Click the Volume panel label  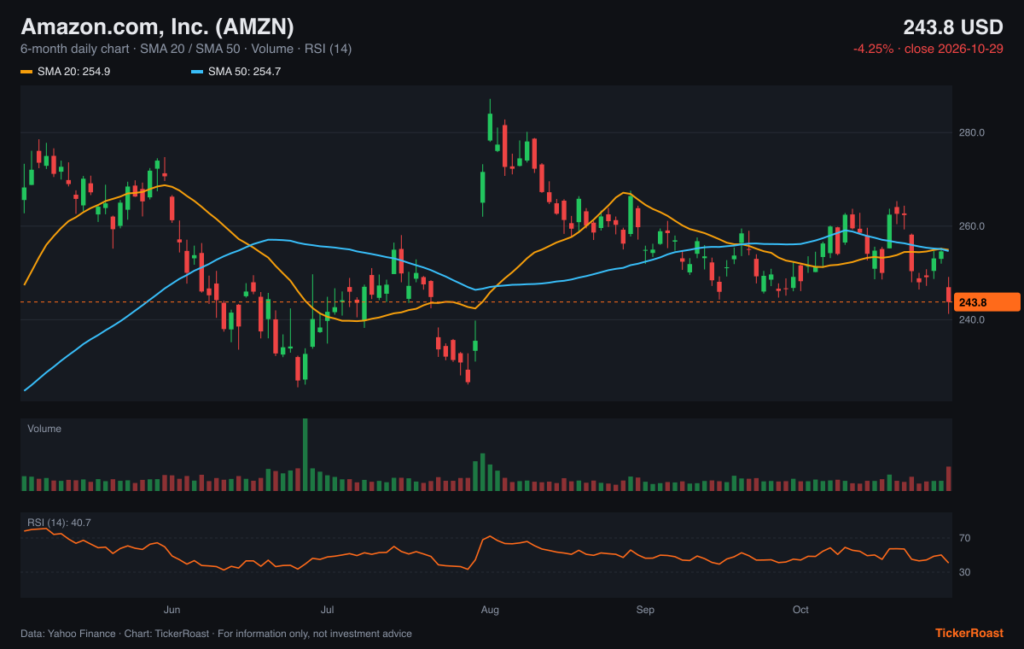(44, 429)
